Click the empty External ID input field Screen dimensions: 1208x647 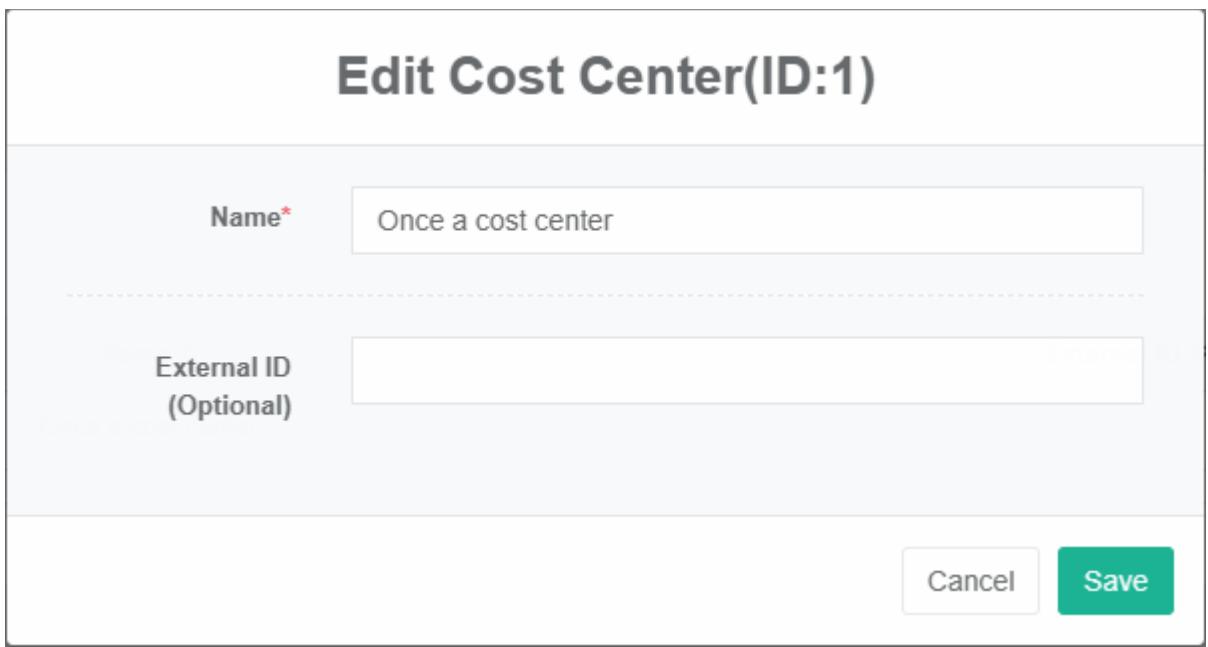coord(746,370)
